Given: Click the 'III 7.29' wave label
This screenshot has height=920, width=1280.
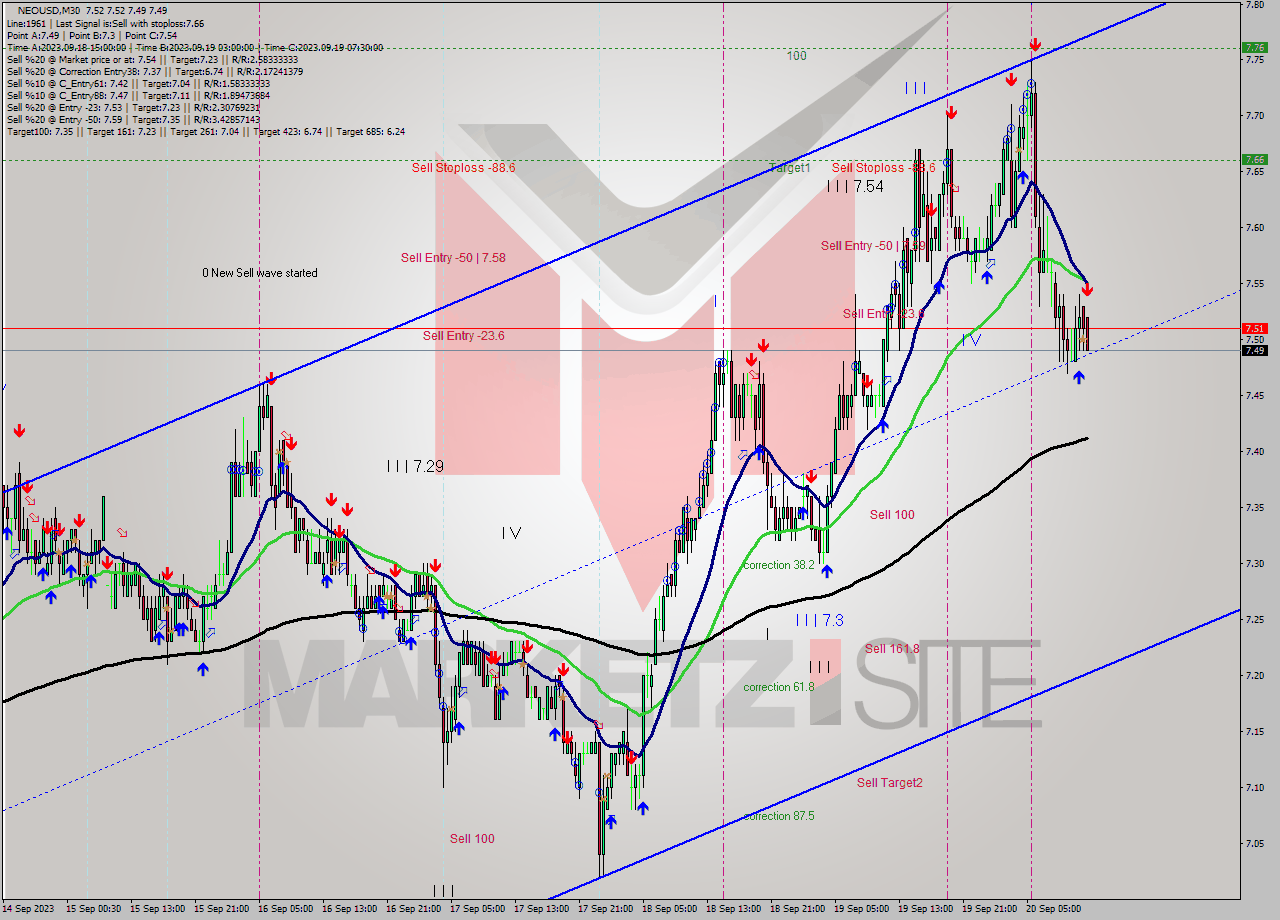Looking at the screenshot, I should 415,466.
